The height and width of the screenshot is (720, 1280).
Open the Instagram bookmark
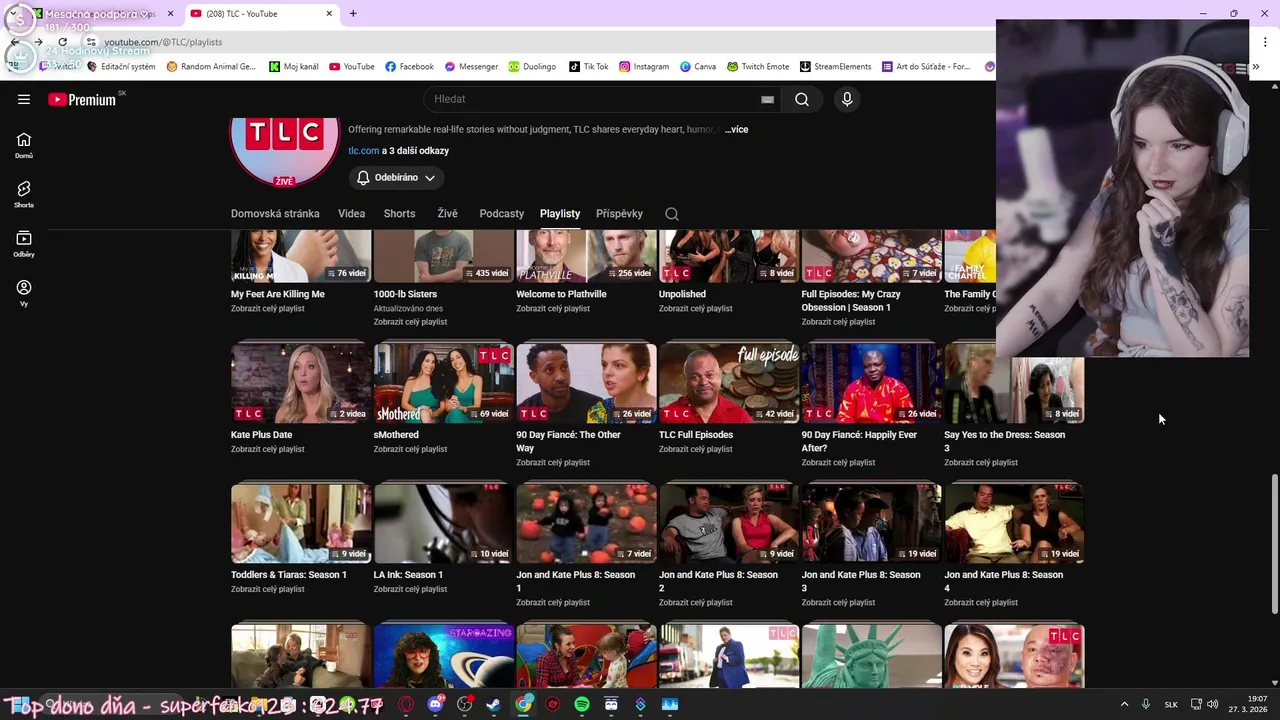(x=644, y=67)
